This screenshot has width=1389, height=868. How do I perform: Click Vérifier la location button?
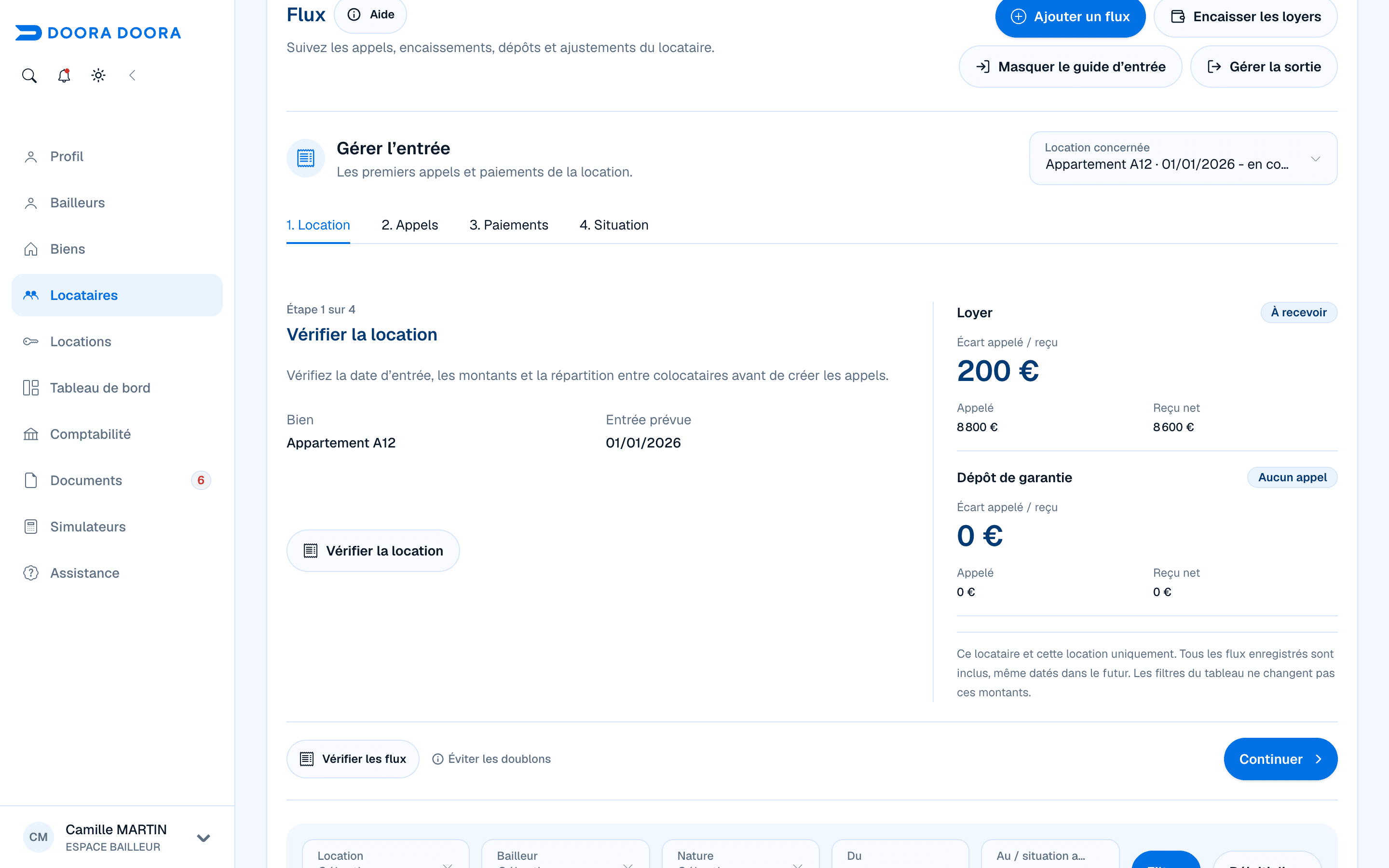pyautogui.click(x=373, y=551)
